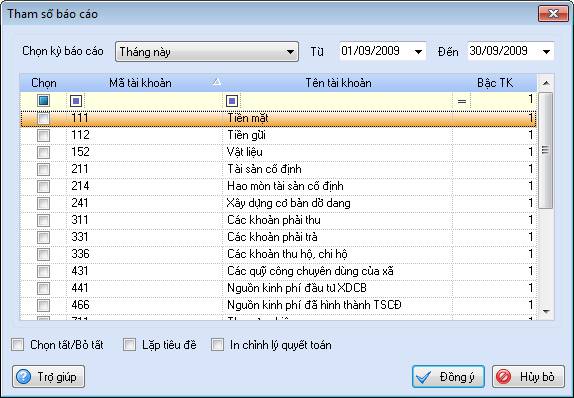
Task: Click the equals operator icon in Bậc TK filter
Action: coord(462,101)
